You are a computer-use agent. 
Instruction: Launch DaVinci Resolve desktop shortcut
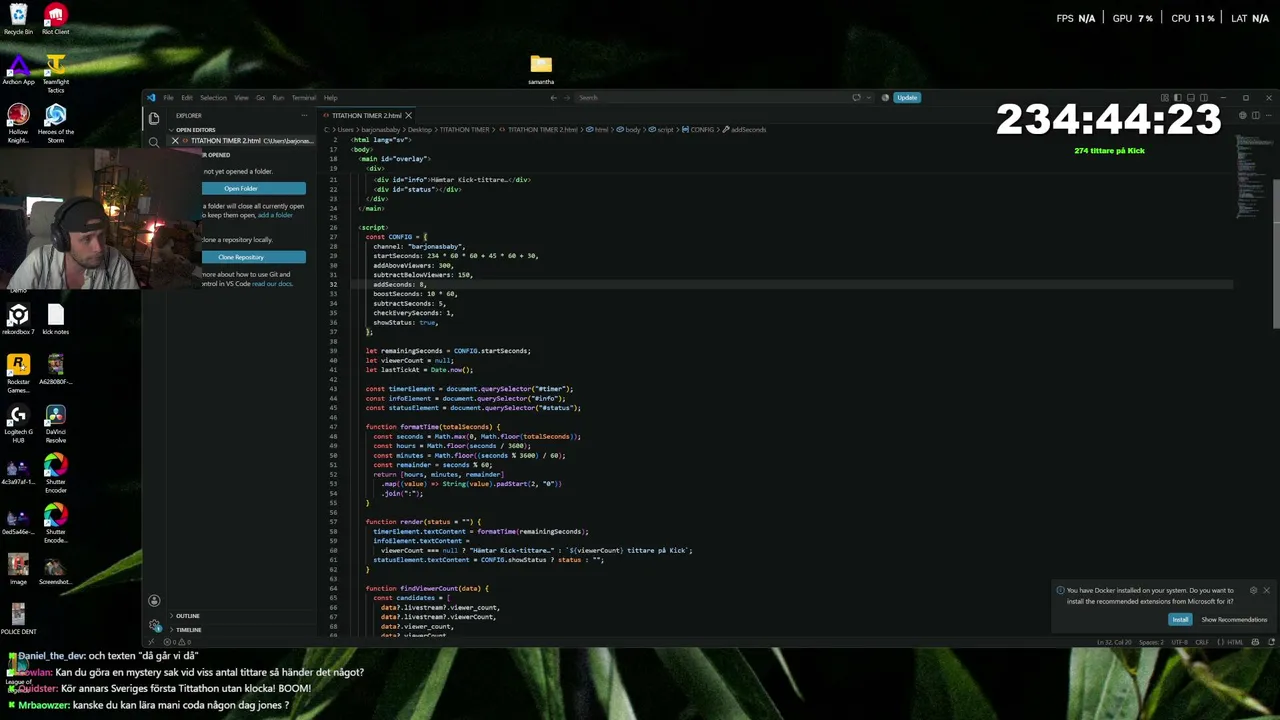point(55,424)
